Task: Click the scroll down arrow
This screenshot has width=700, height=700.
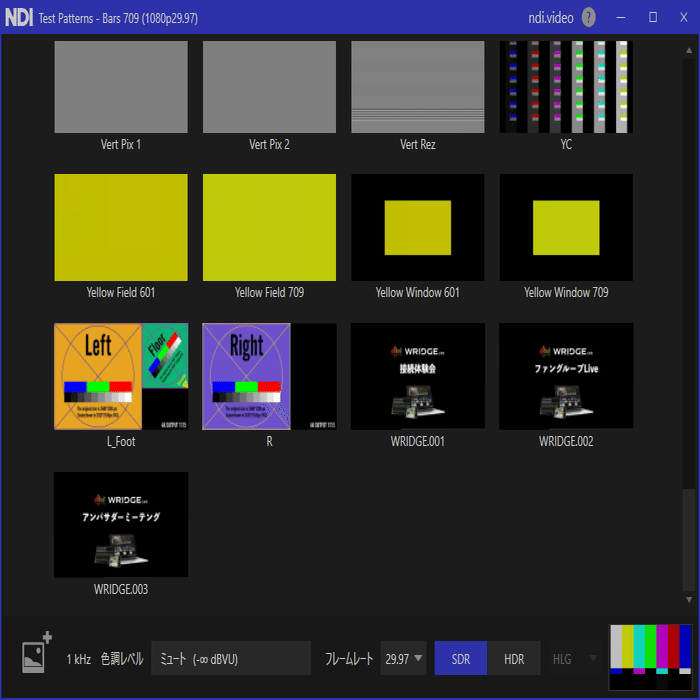Action: (x=689, y=600)
